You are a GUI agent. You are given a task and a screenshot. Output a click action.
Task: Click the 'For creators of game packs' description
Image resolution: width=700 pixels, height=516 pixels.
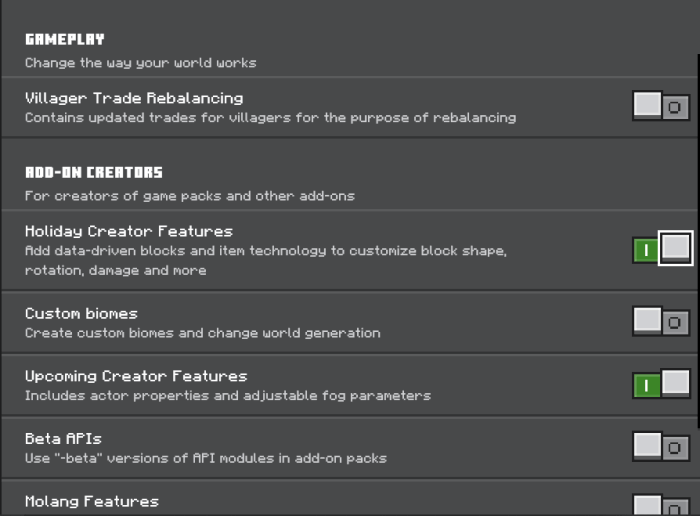[x=190, y=196]
